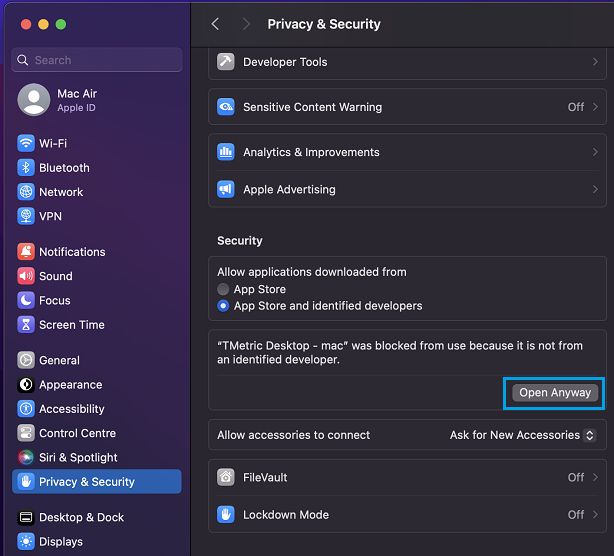Click the Sensitive Content Warning Off value

[576, 107]
